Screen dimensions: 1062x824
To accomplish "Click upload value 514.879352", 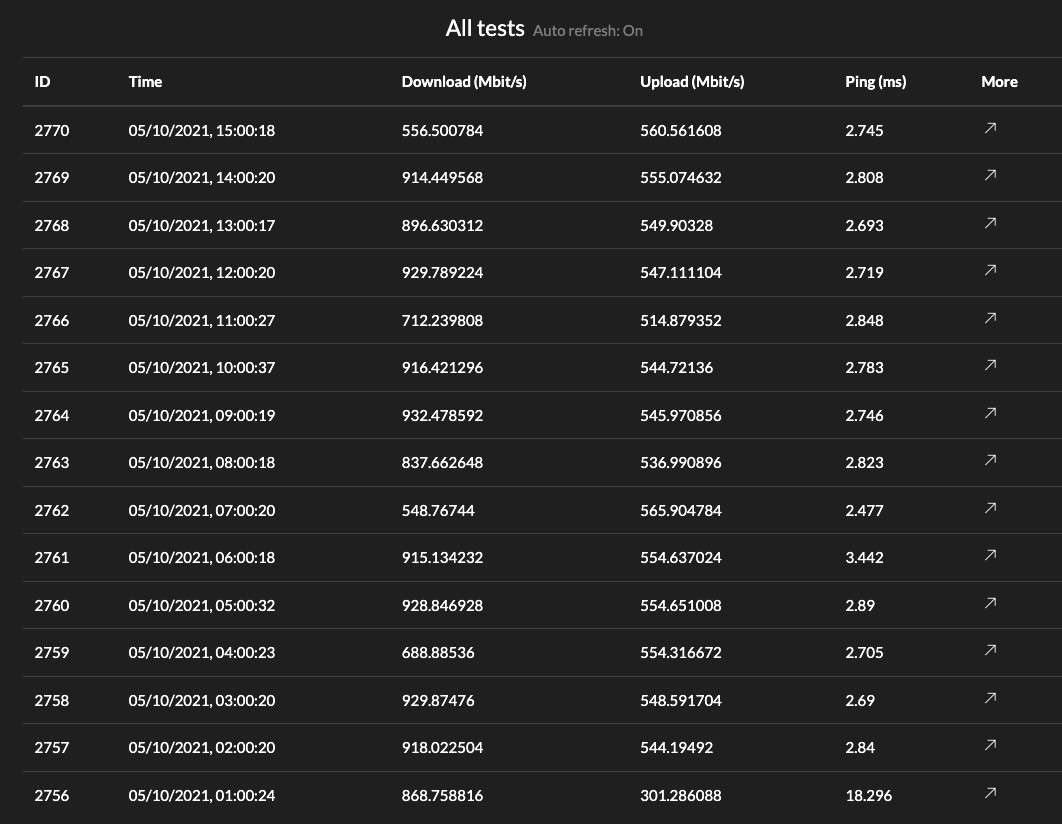I will click(x=681, y=320).
